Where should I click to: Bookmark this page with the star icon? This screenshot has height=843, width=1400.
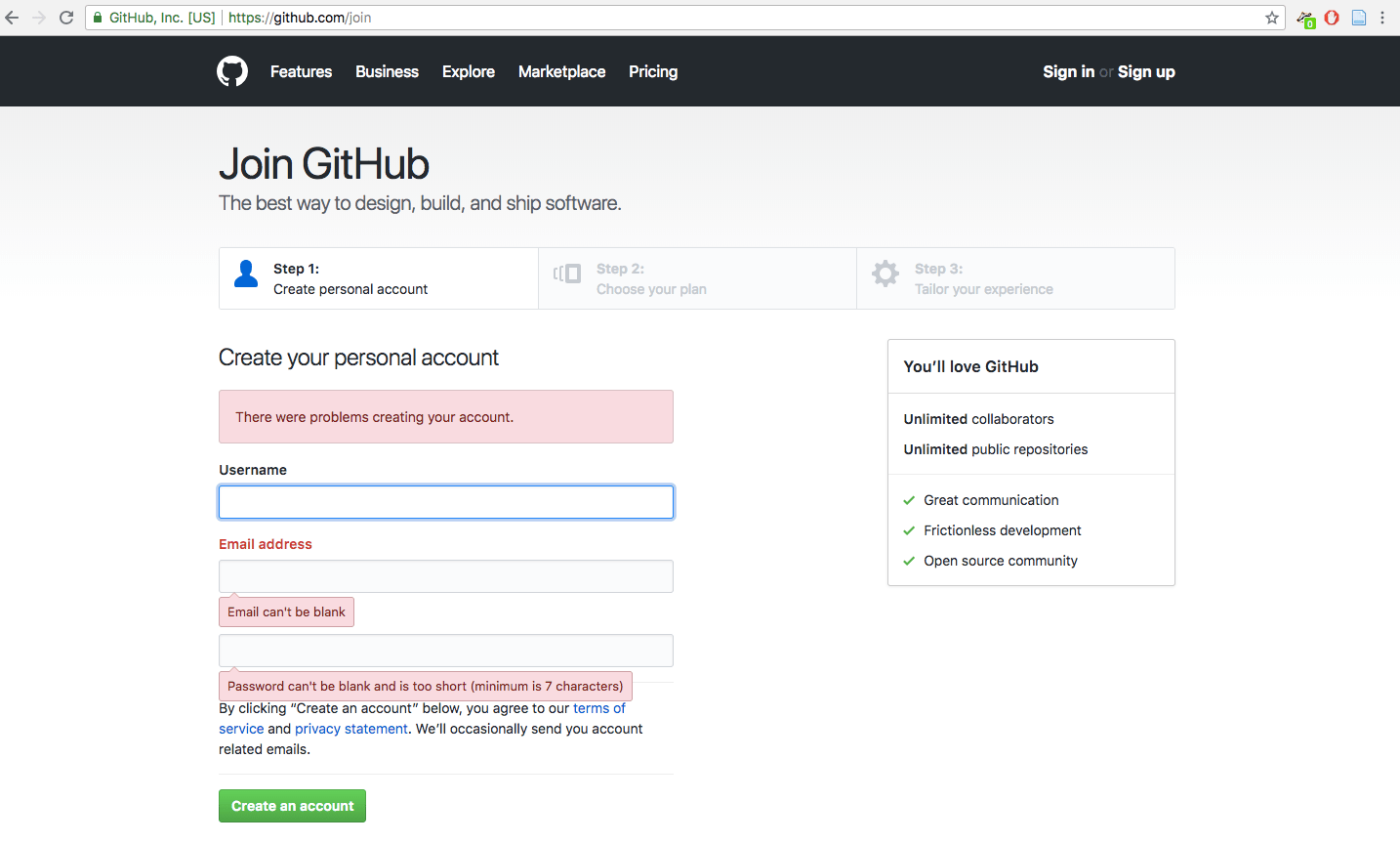coord(1272,18)
